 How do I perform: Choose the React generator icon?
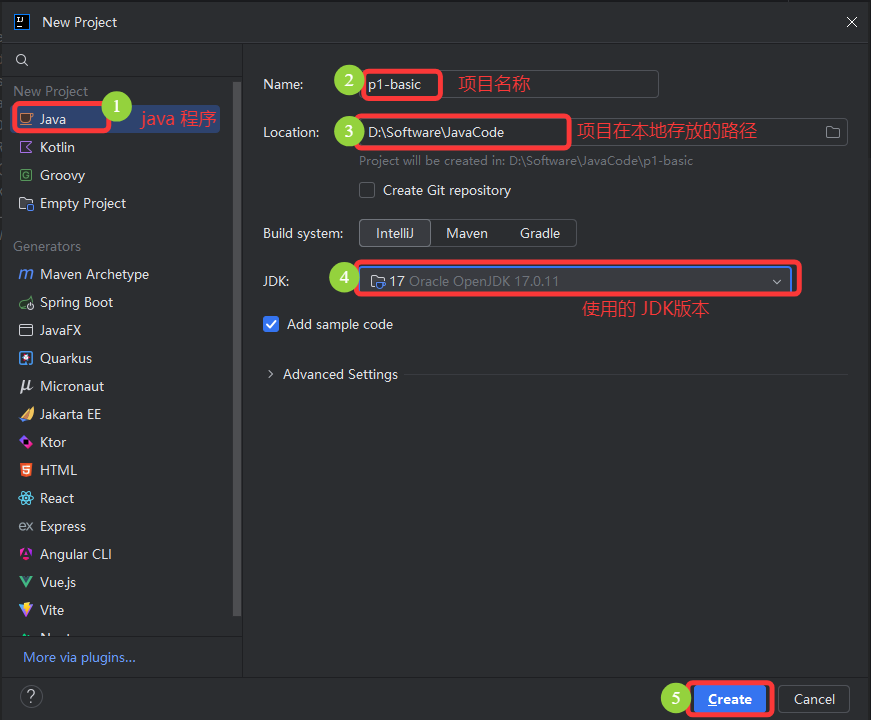tap(26, 498)
